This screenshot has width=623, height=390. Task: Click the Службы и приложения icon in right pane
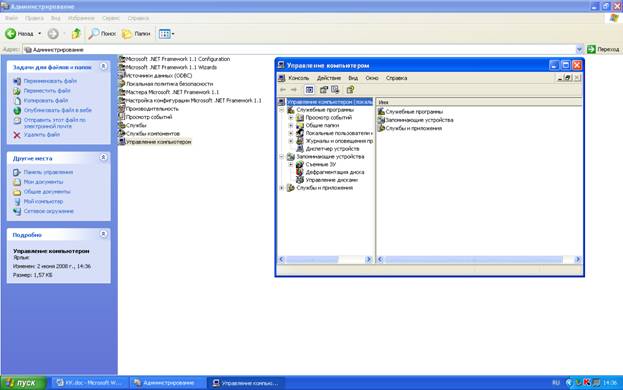pos(381,128)
